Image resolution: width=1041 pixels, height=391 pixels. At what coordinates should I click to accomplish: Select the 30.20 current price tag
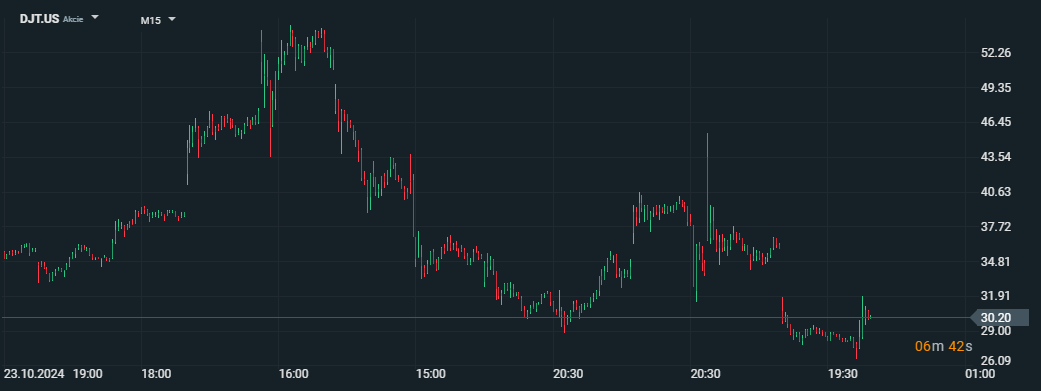pos(995,317)
